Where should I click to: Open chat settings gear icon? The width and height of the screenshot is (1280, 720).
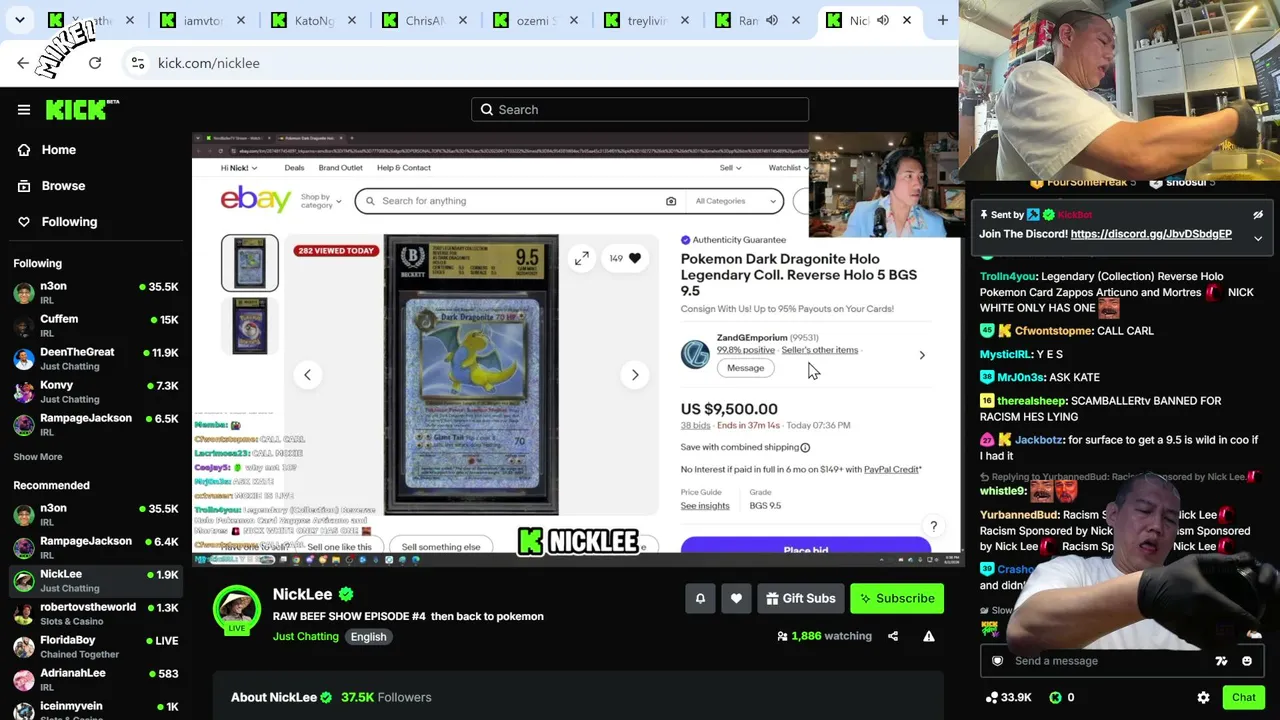[1203, 698]
